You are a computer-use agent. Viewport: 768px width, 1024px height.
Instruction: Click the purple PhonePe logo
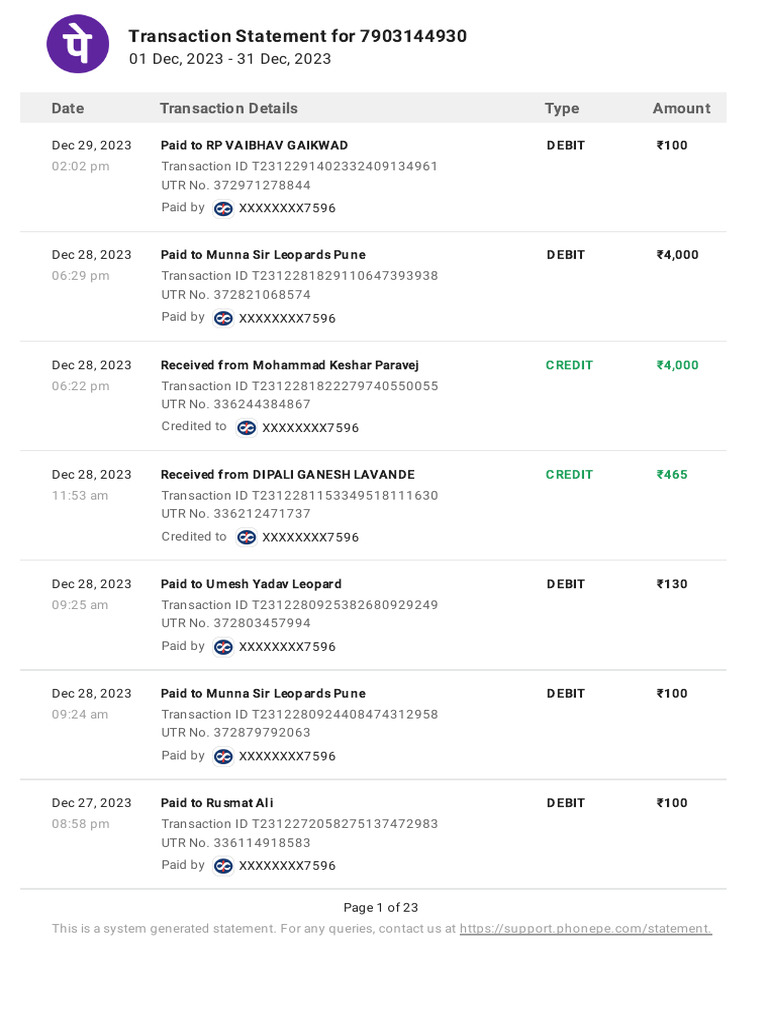coord(78,45)
